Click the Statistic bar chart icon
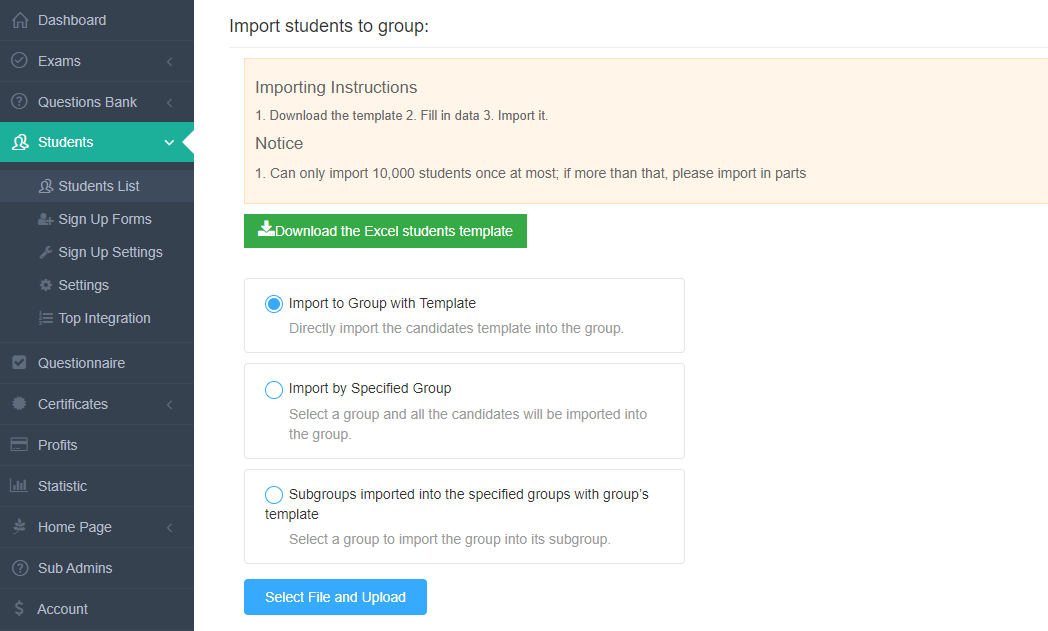 coord(19,485)
